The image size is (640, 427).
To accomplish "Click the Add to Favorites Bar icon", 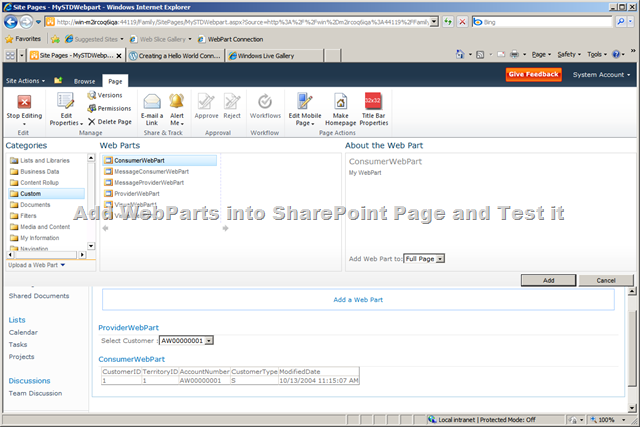I will click(56, 39).
